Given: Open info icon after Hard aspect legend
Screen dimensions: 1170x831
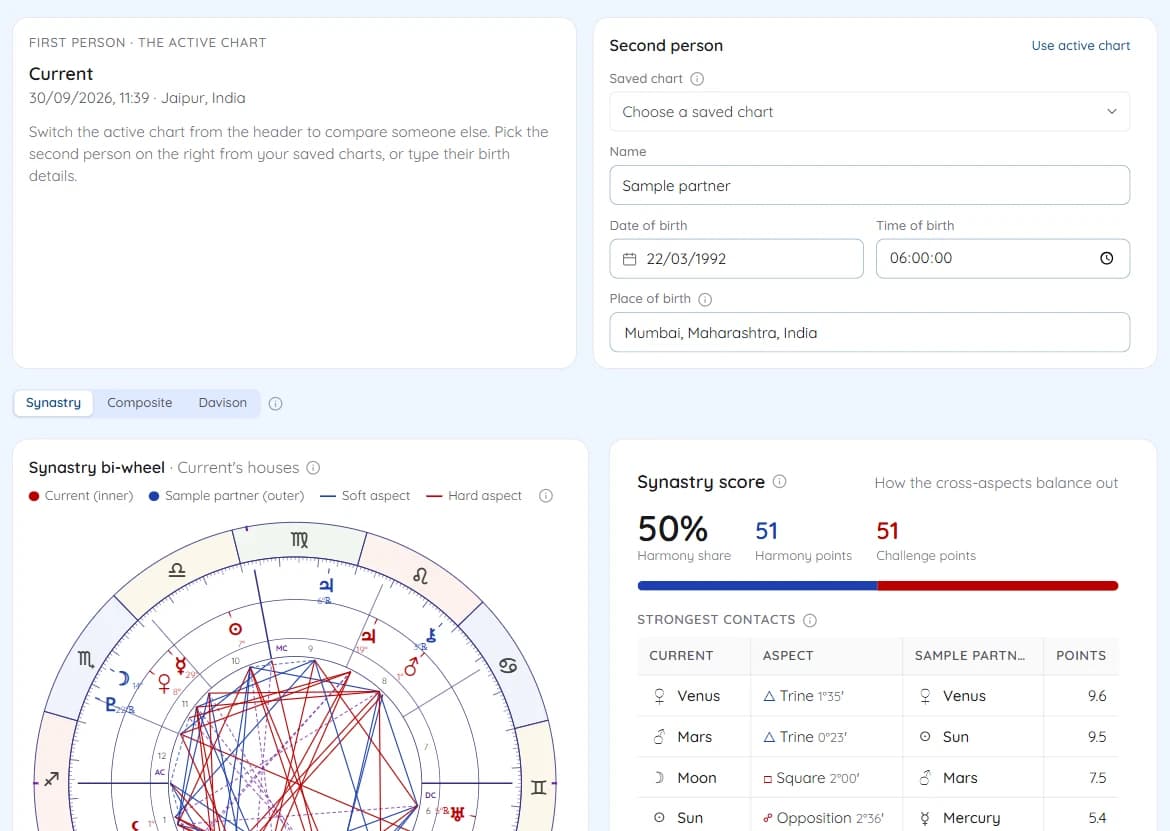Looking at the screenshot, I should [x=546, y=496].
